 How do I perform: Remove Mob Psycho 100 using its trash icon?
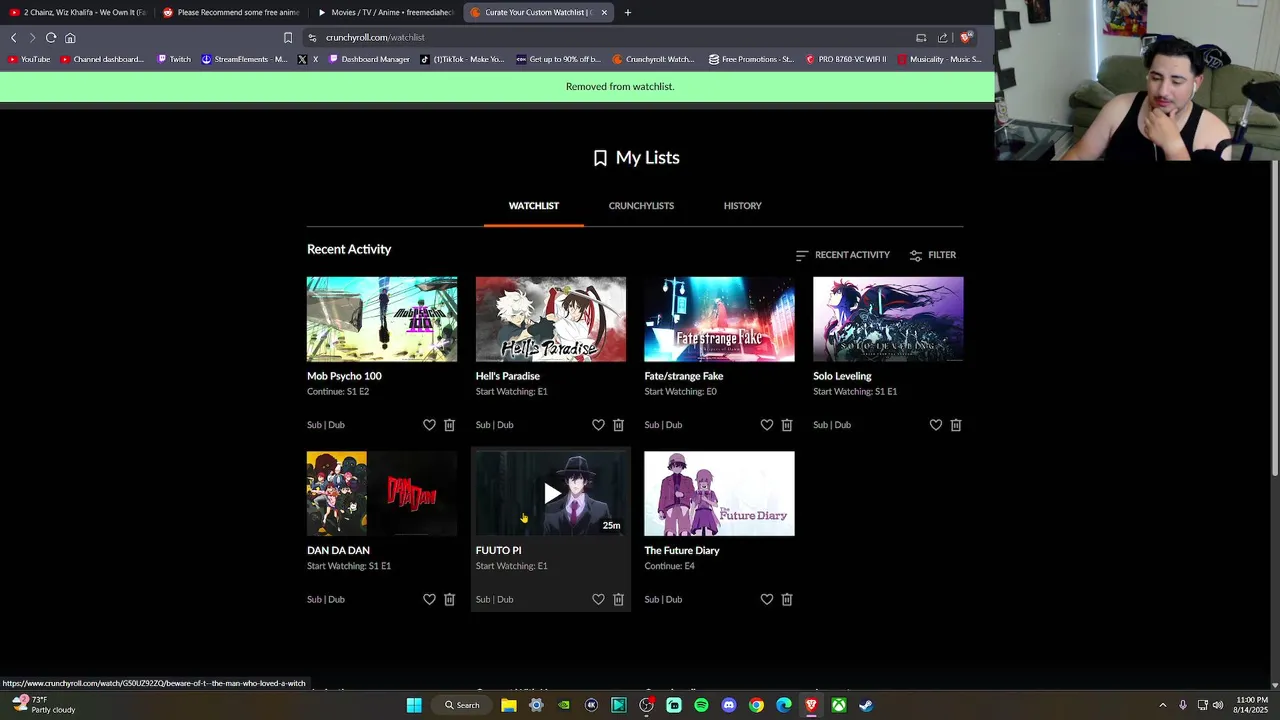pyautogui.click(x=449, y=425)
